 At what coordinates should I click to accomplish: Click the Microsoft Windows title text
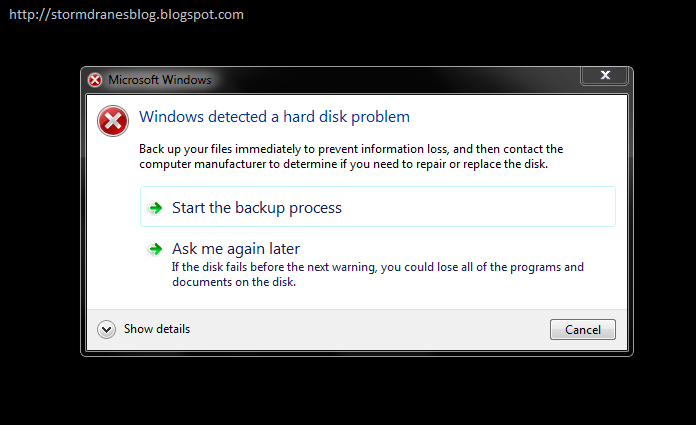(x=160, y=80)
